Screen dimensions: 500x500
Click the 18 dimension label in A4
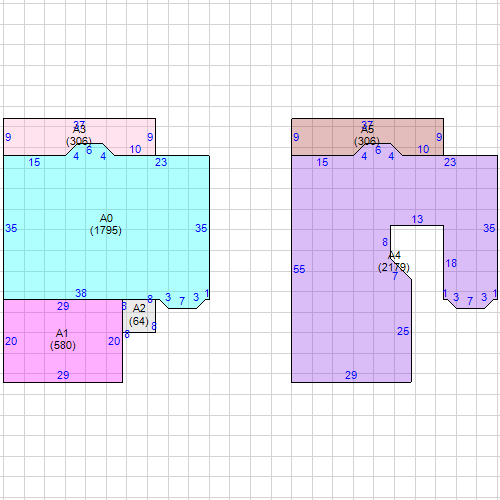pos(451,263)
